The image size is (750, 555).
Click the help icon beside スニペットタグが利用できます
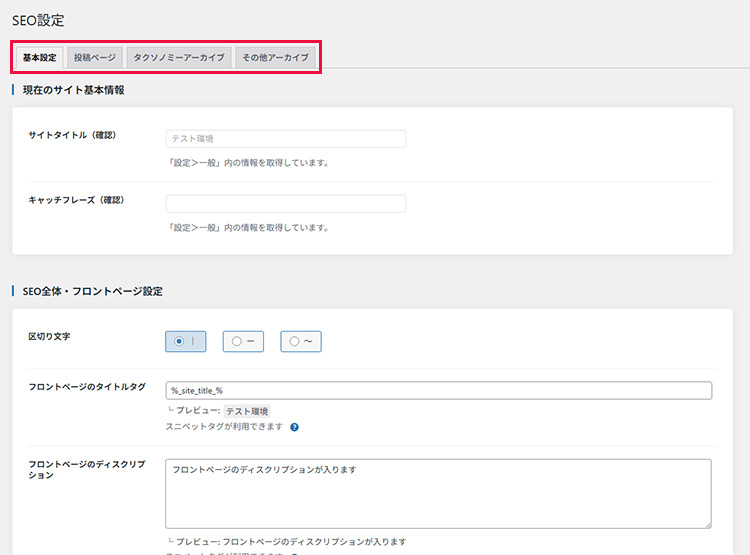click(295, 427)
